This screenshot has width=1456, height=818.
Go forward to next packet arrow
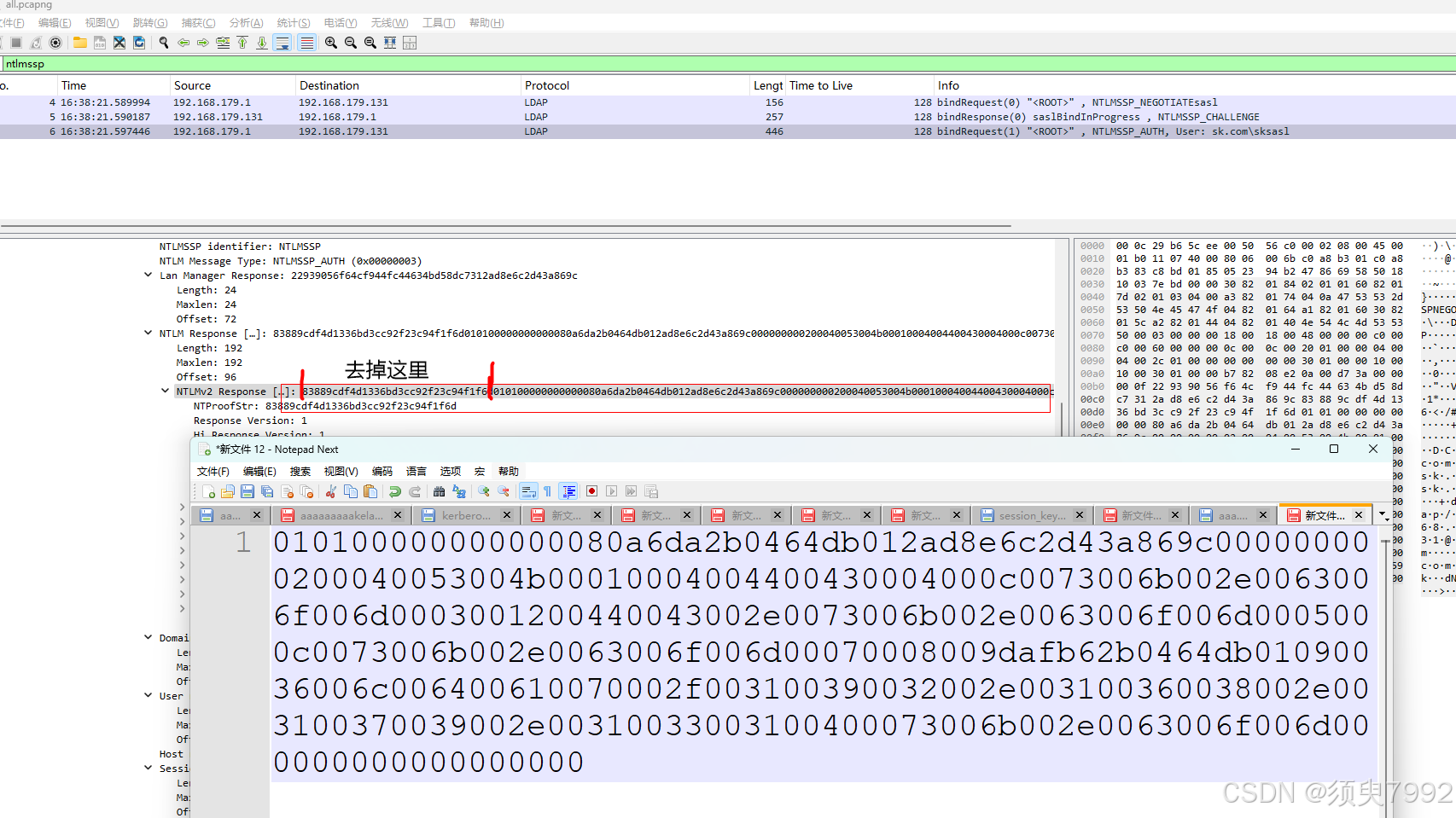click(203, 43)
